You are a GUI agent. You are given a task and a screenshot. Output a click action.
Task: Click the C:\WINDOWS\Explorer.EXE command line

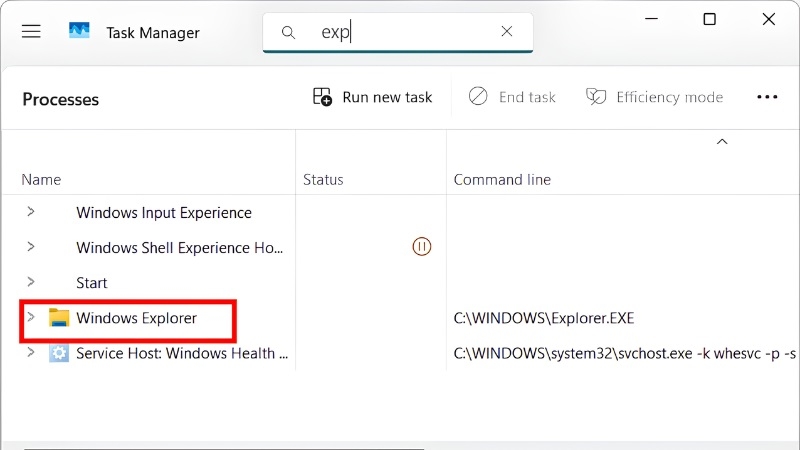click(x=544, y=318)
